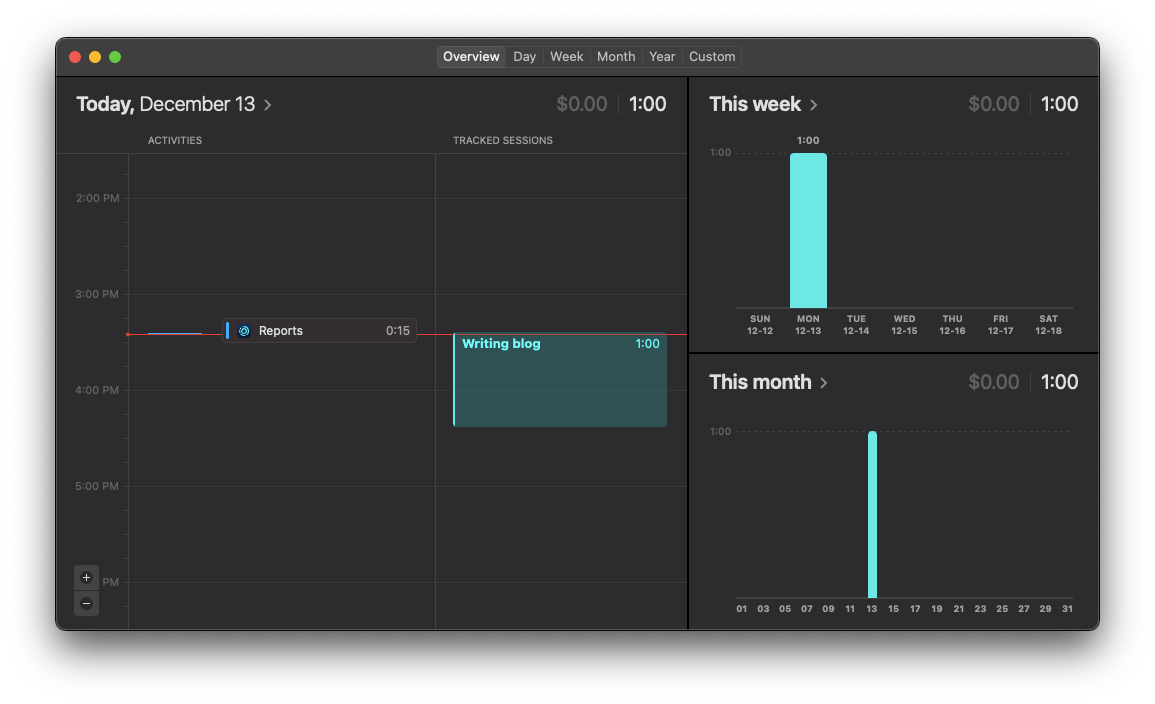
Task: Zoom in timeline with plus button
Action: (86, 577)
